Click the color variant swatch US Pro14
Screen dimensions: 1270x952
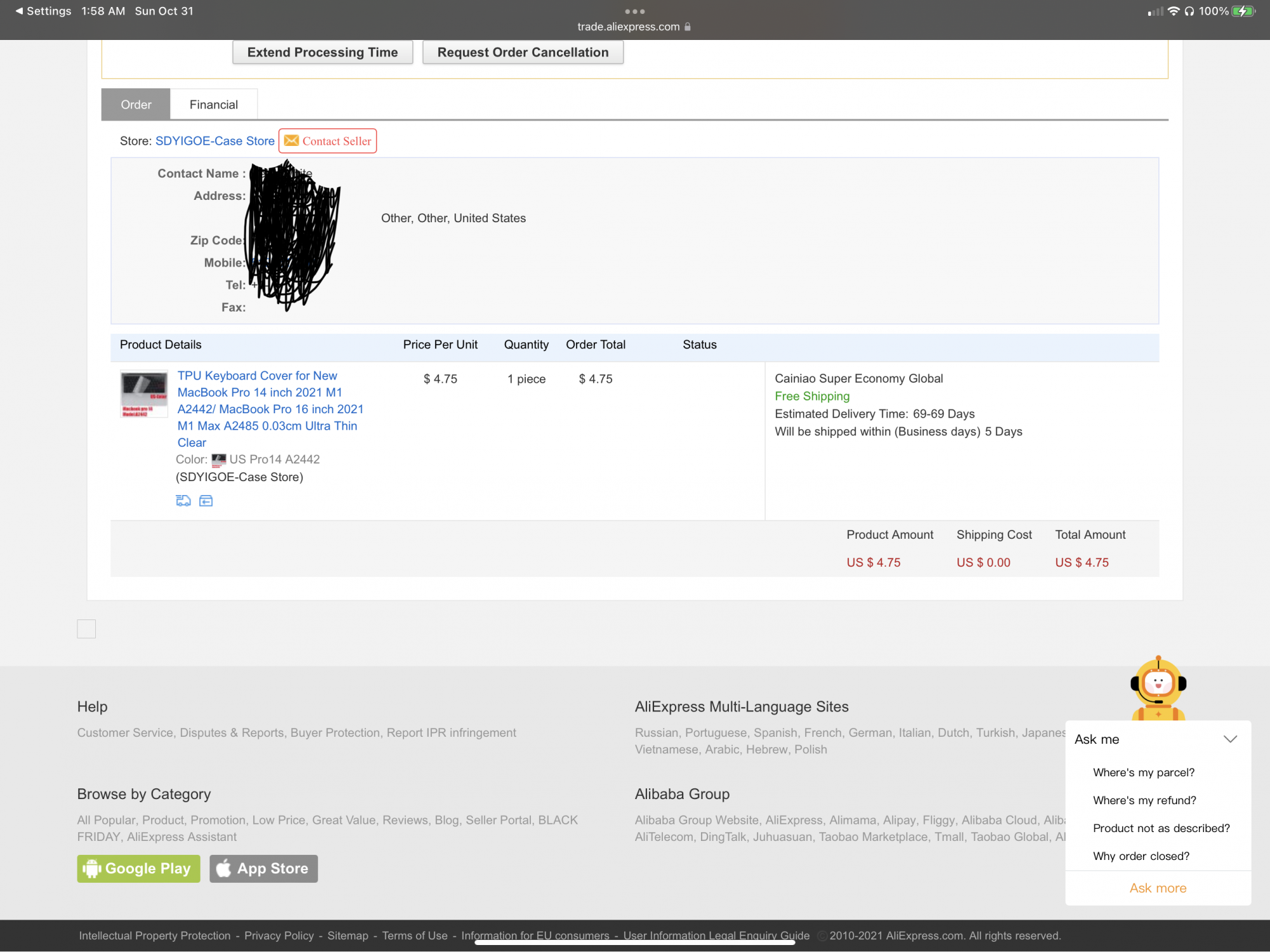coord(219,459)
